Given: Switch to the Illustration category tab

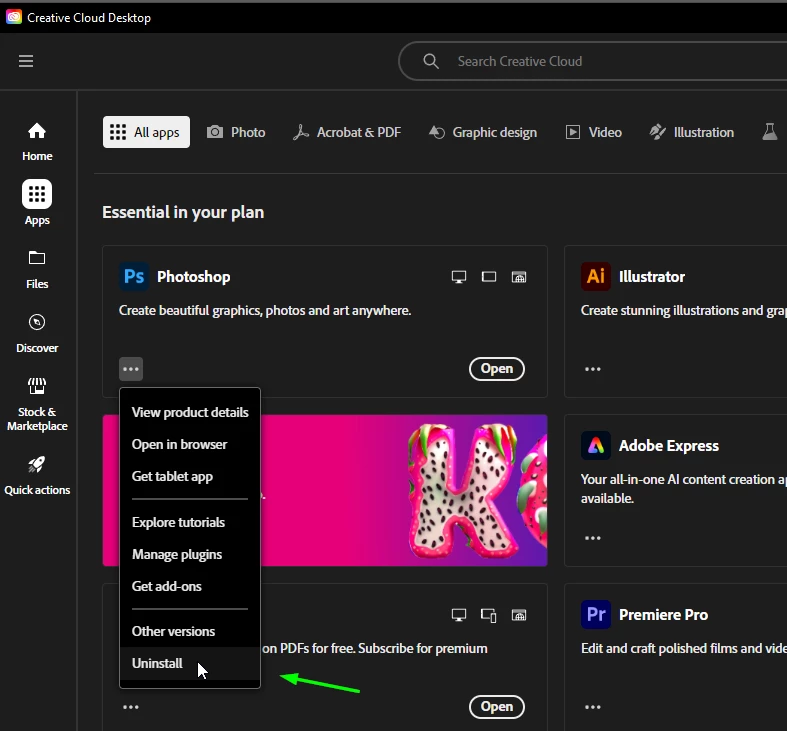Looking at the screenshot, I should coord(692,132).
